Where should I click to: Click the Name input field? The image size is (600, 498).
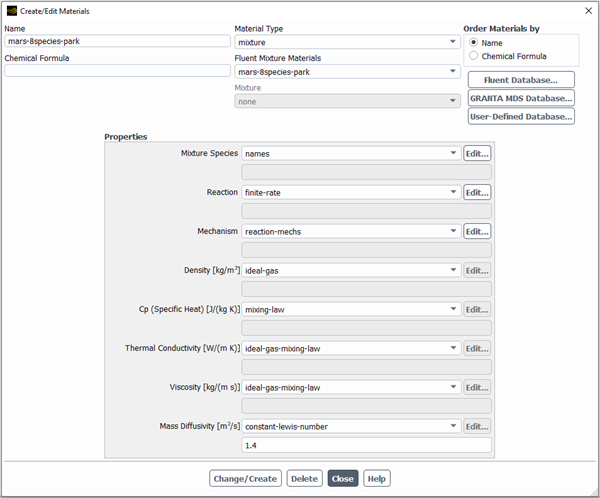117,41
